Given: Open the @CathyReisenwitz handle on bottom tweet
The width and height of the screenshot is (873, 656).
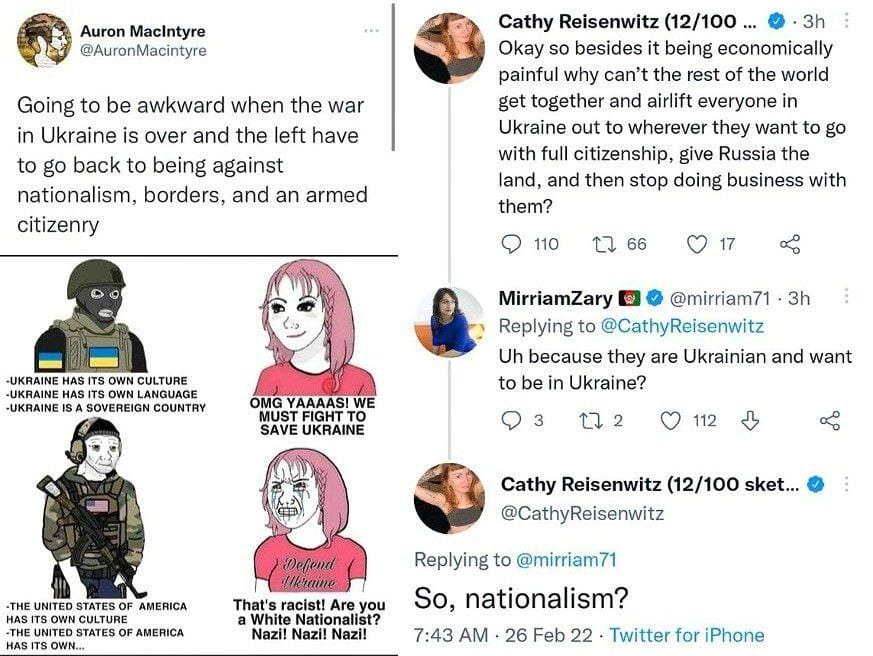Looking at the screenshot, I should coord(582,513).
